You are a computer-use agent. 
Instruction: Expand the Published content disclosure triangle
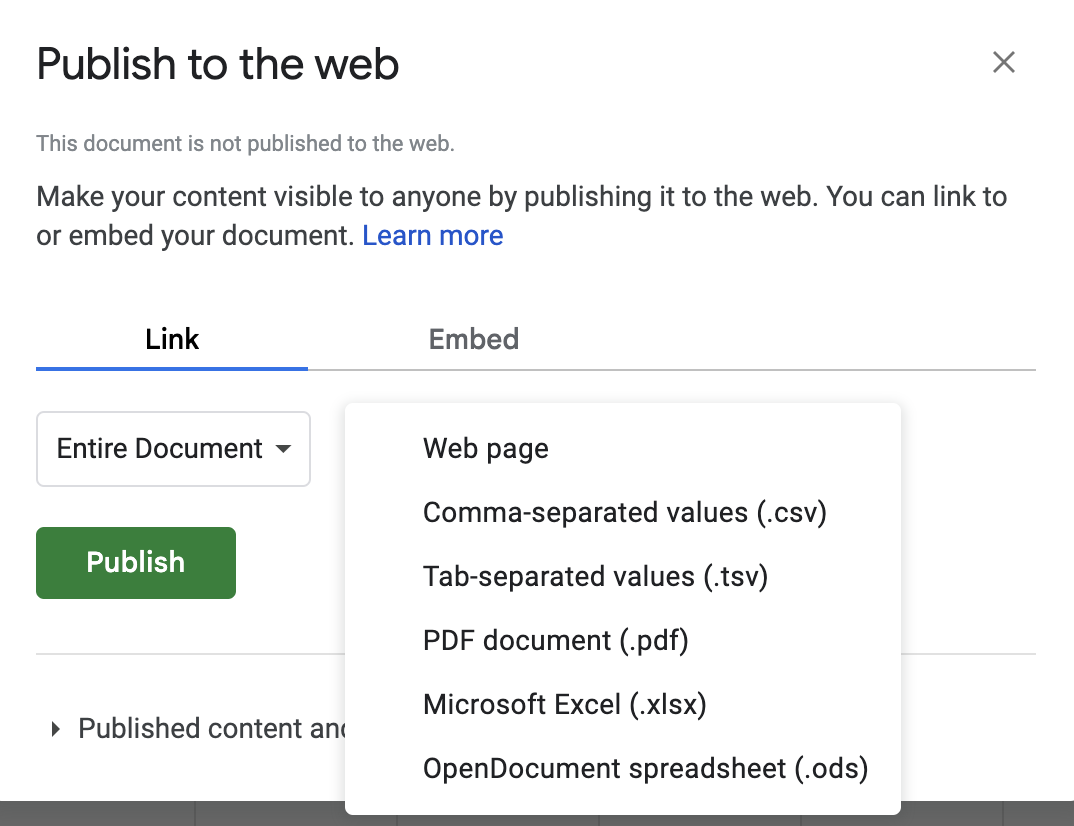(x=56, y=729)
